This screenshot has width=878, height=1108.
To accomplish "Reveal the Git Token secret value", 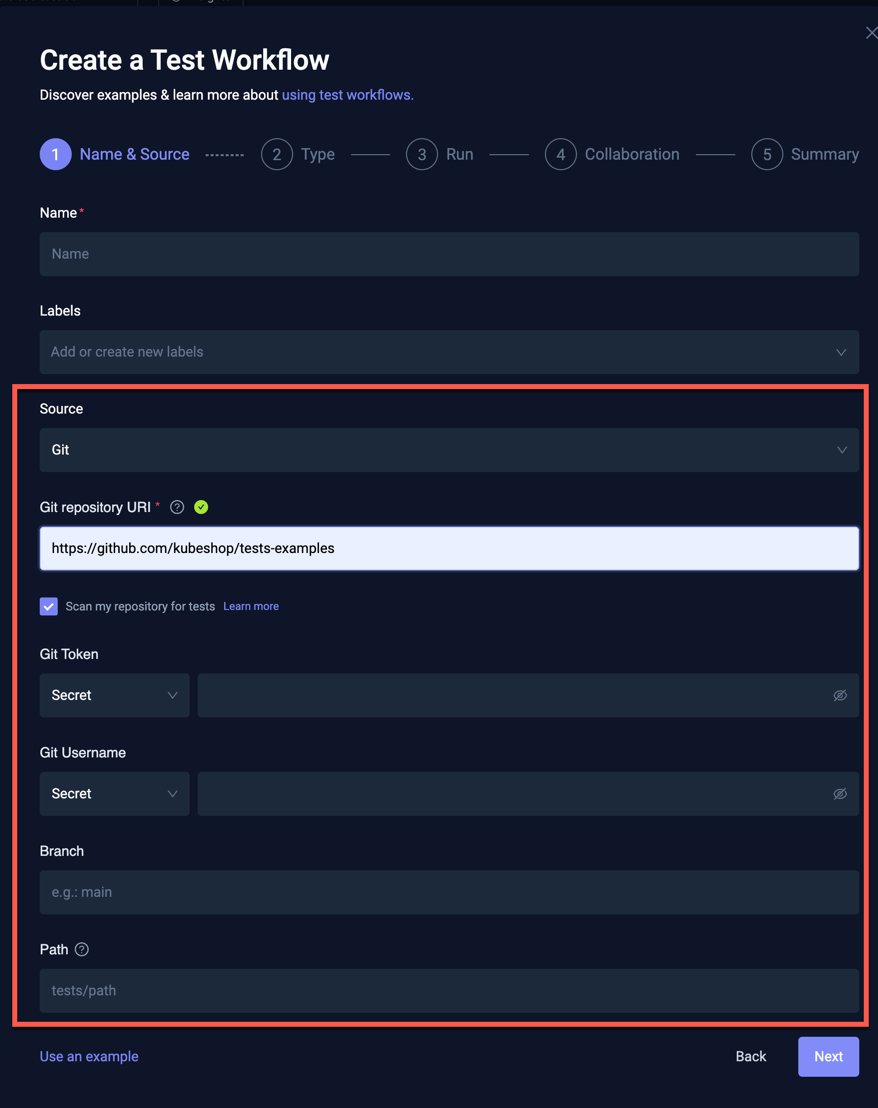I will [x=840, y=695].
